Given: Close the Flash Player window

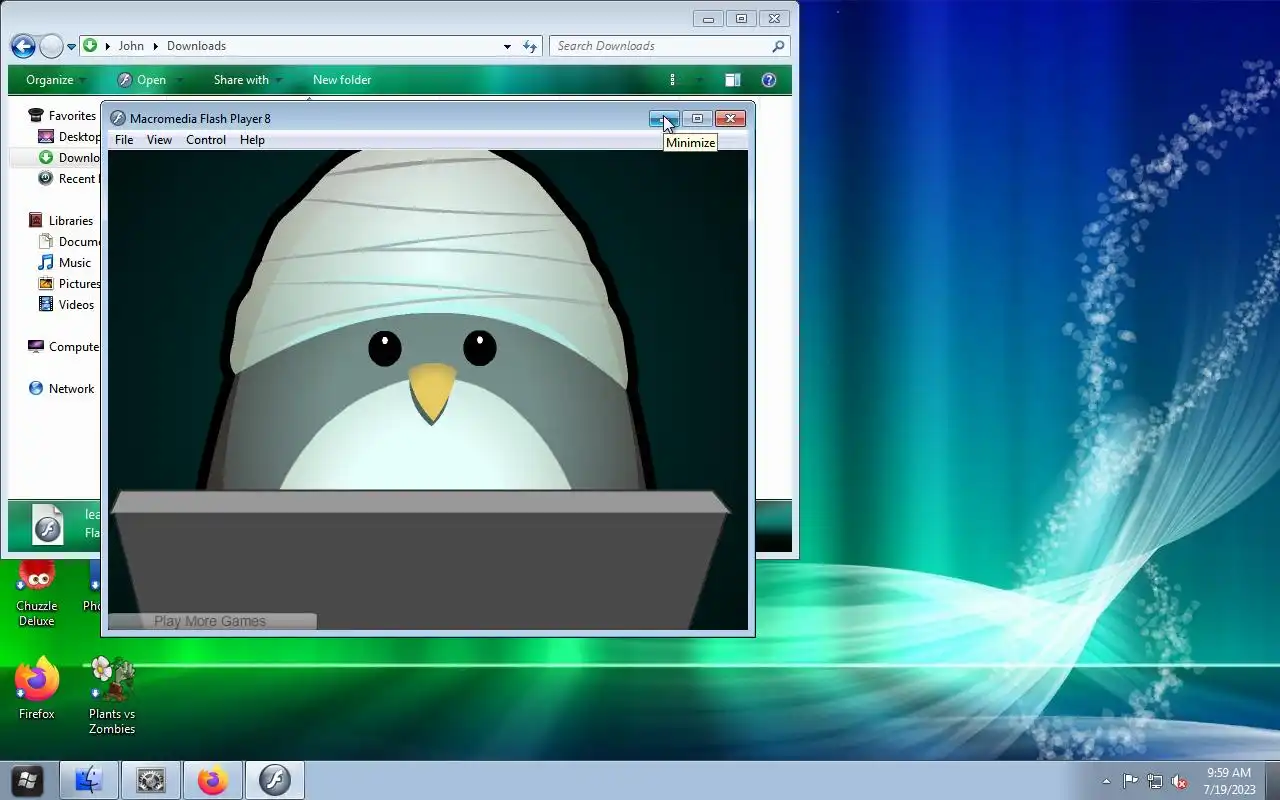Looking at the screenshot, I should [730, 119].
